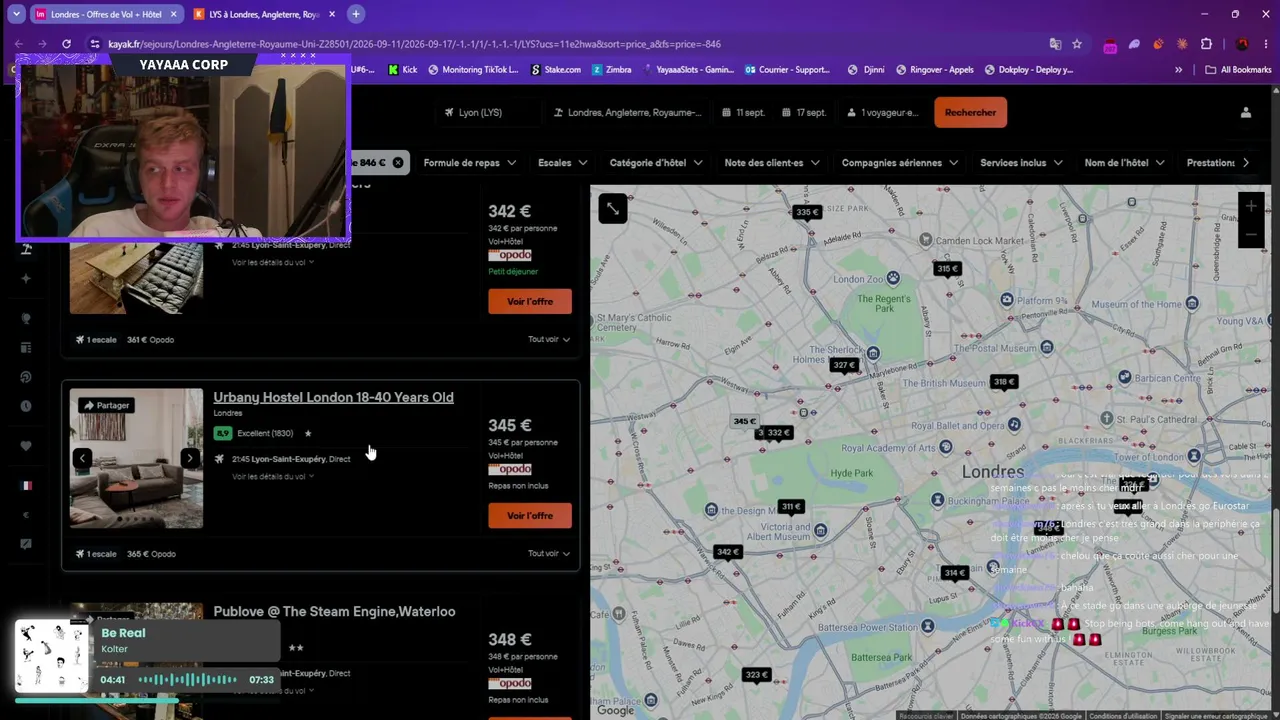Edit the Londres, Angleterre destination field

point(627,113)
